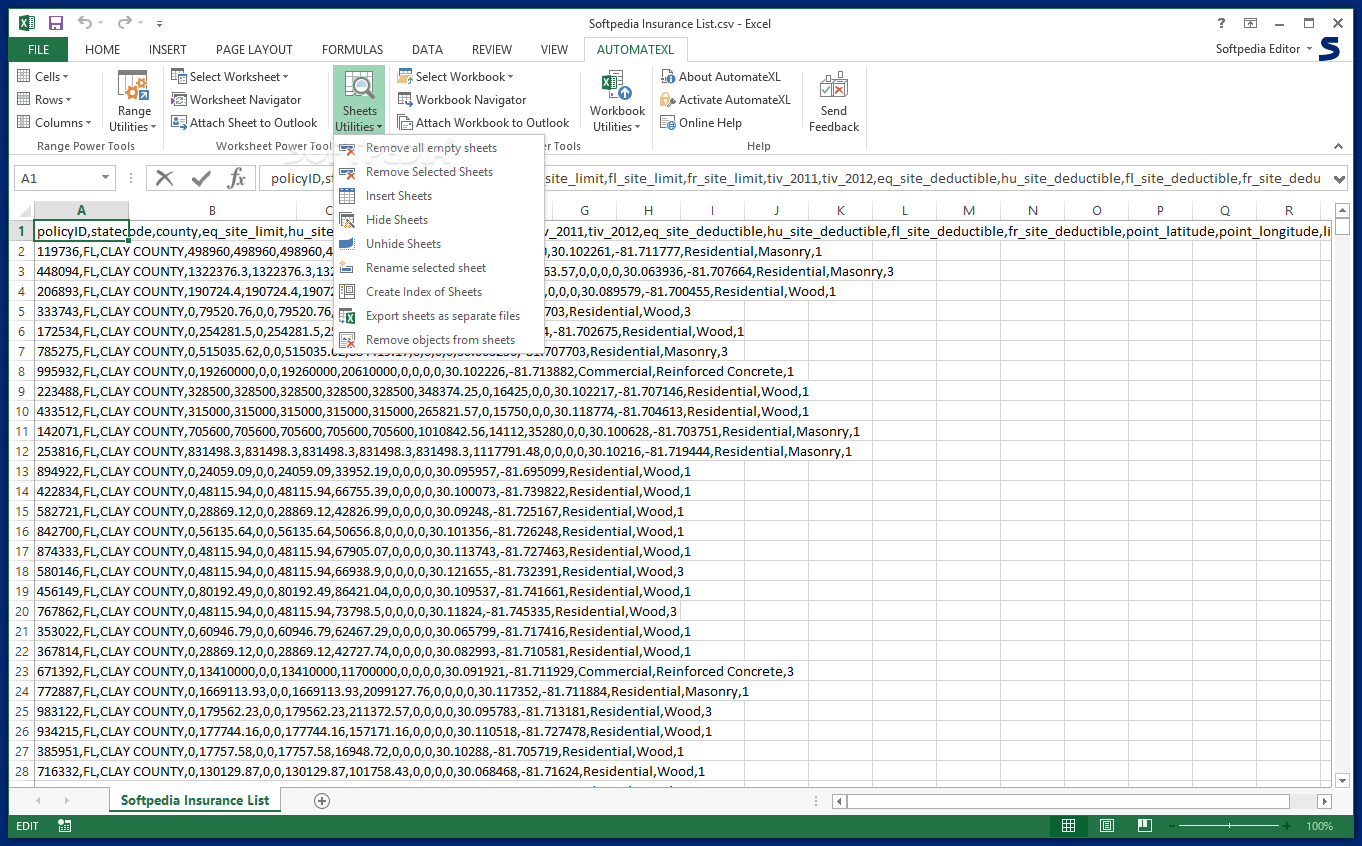Screen dimensions: 1362x846
Task: Save the workbook from quick access toolbar
Action: [56, 23]
